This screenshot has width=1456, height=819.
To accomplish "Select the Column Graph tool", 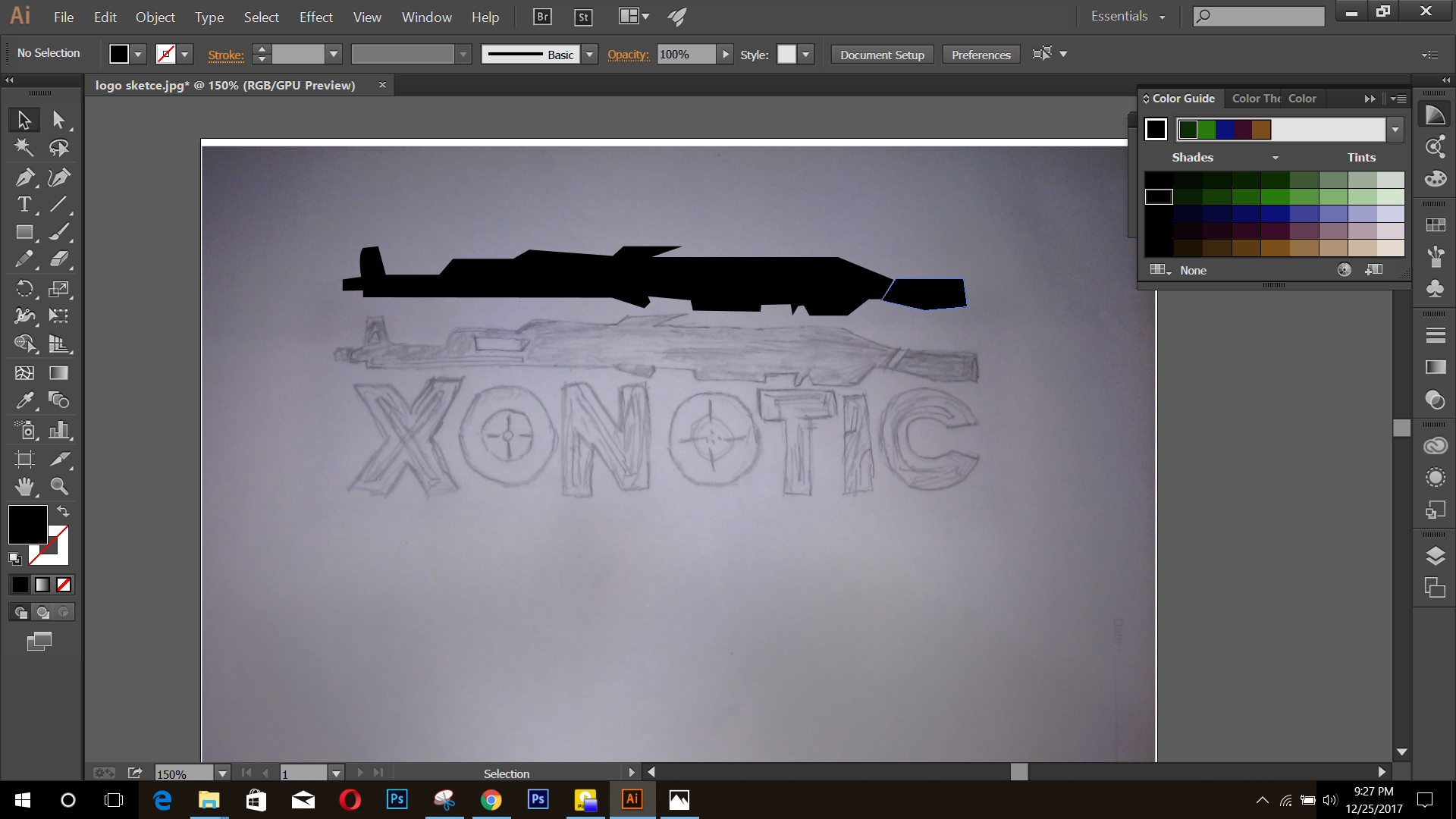I will (58, 431).
